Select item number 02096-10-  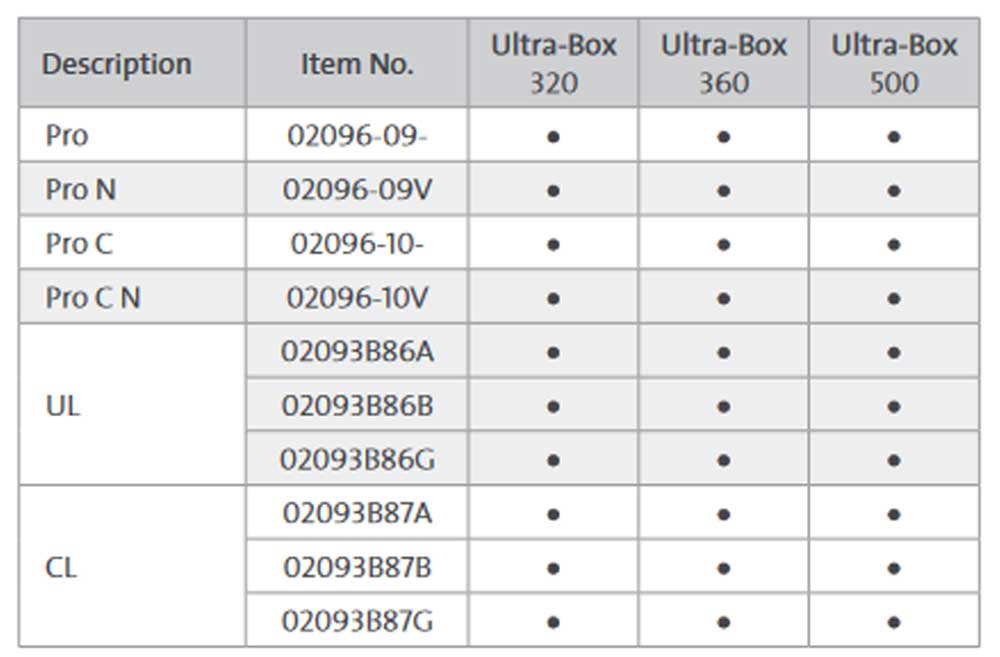coord(357,244)
